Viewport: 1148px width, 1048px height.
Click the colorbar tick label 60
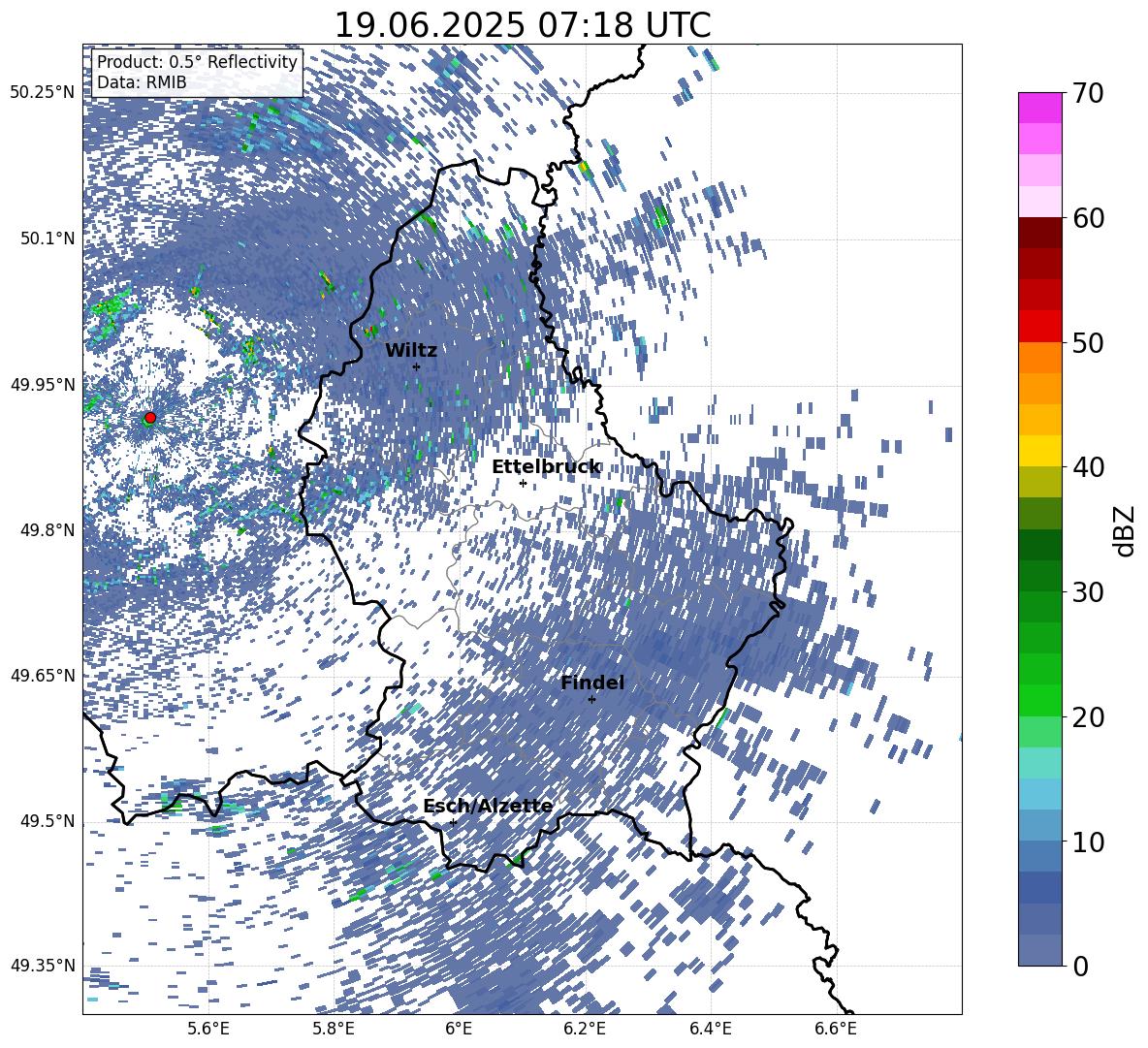click(1088, 218)
